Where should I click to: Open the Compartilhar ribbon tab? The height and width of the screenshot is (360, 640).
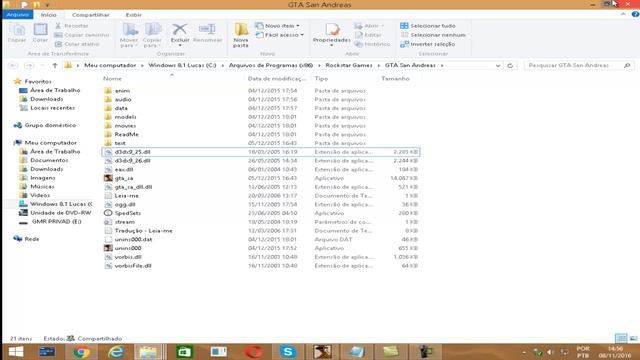[x=91, y=15]
